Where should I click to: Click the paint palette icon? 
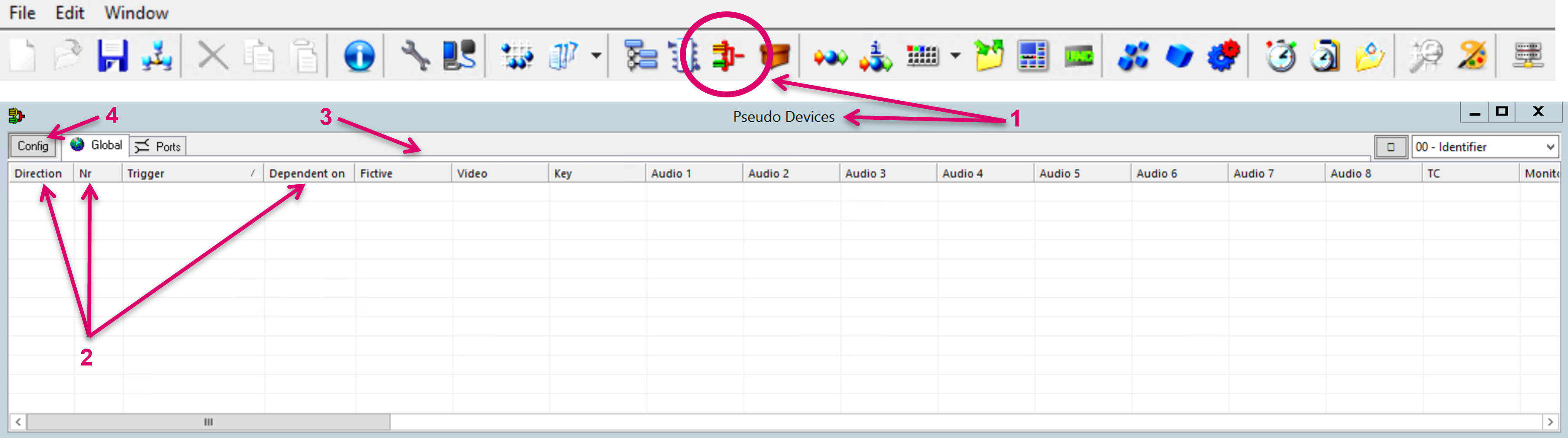click(1472, 56)
